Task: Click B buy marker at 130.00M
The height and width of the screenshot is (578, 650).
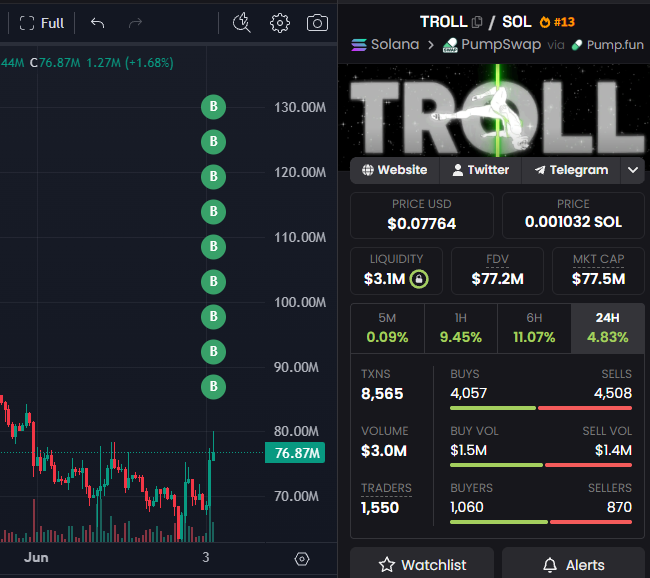Action: pyautogui.click(x=213, y=107)
